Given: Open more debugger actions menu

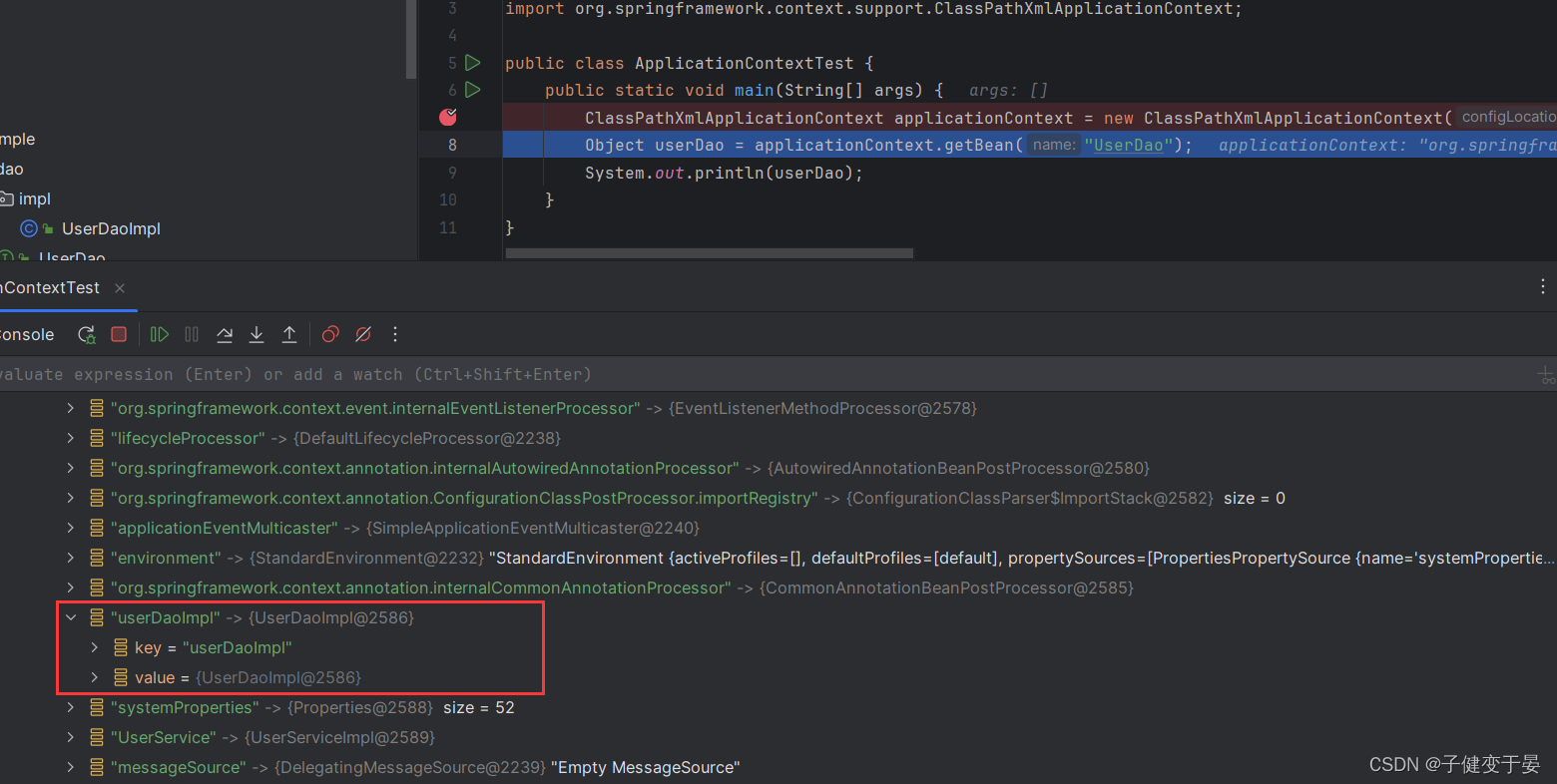Looking at the screenshot, I should click(395, 334).
